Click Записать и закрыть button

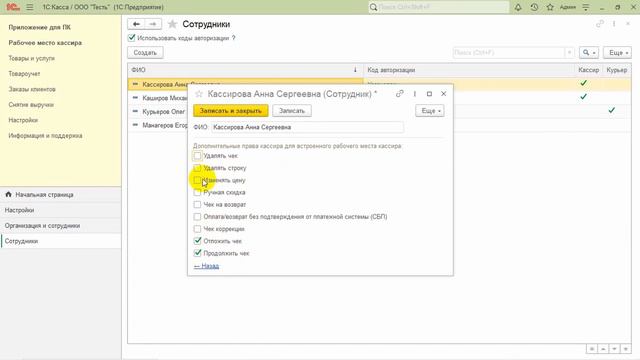231,111
